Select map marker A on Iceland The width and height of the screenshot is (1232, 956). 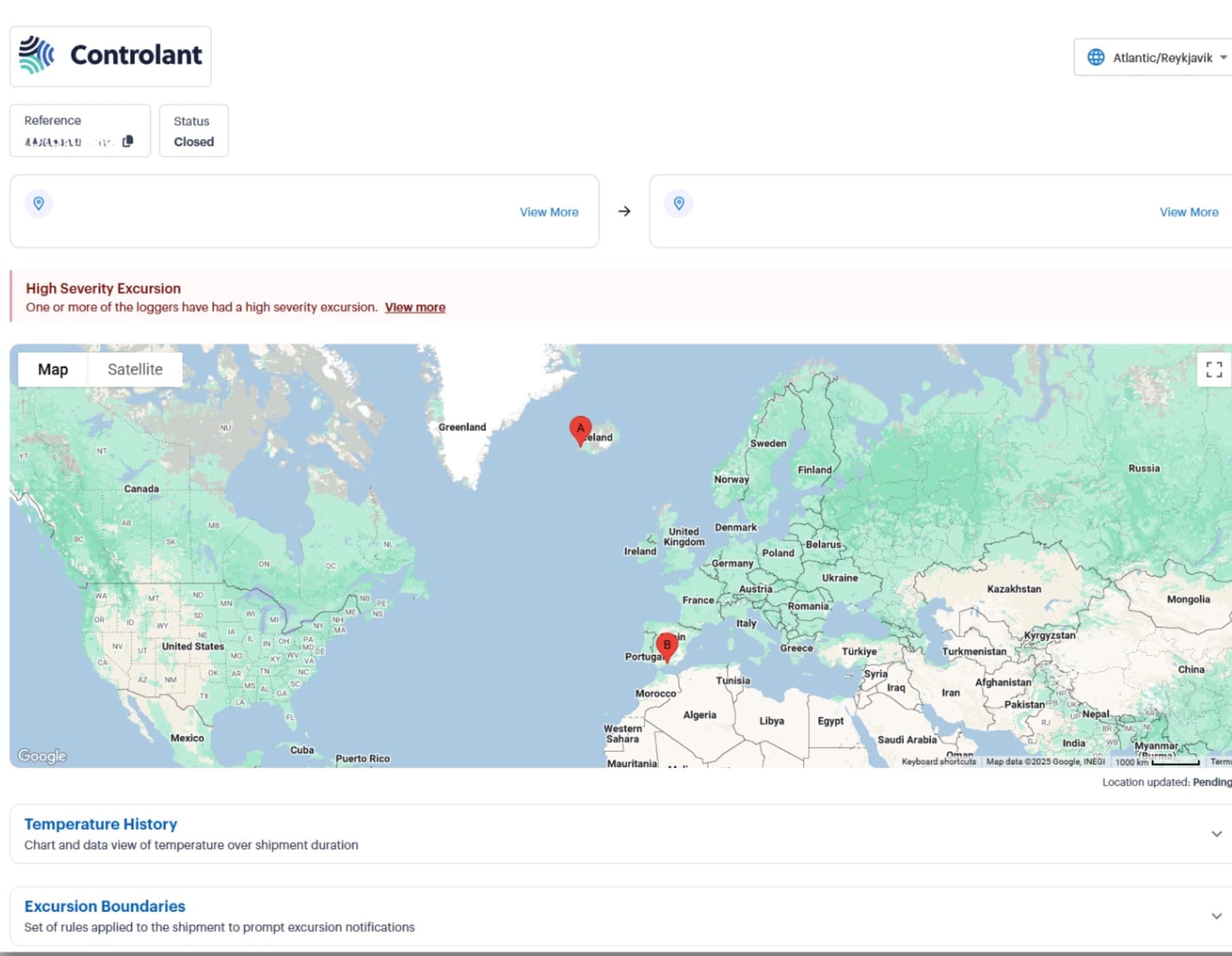pyautogui.click(x=580, y=431)
